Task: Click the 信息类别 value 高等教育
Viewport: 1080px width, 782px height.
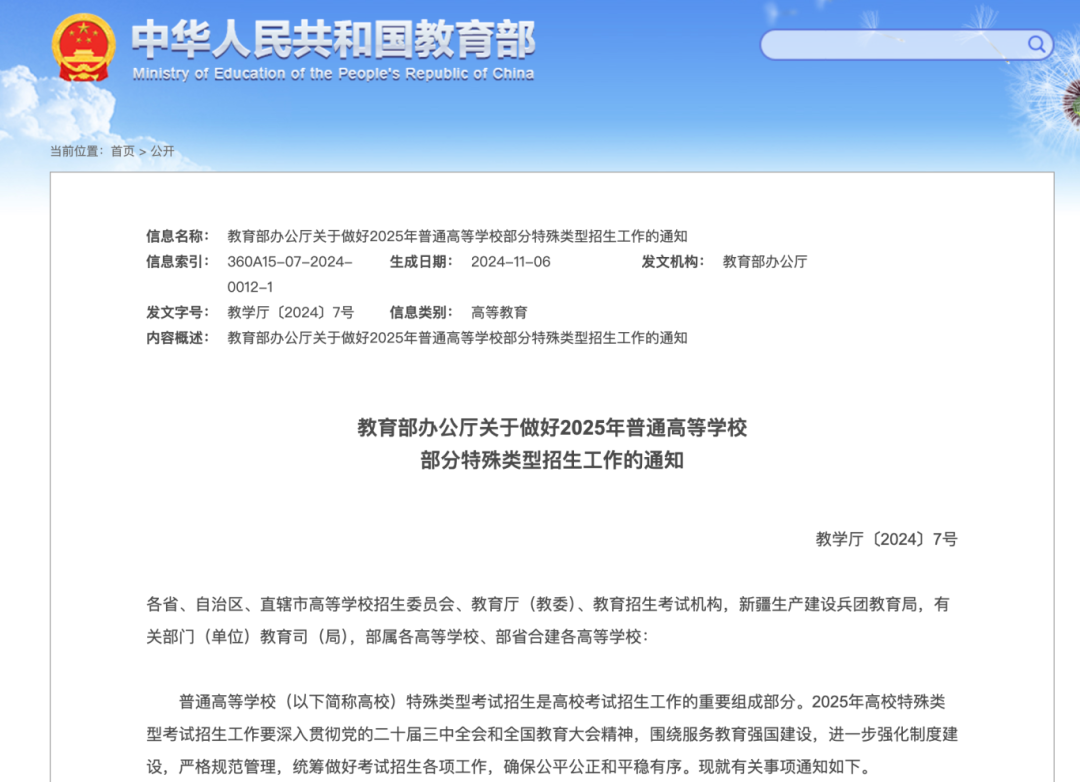Action: 500,312
